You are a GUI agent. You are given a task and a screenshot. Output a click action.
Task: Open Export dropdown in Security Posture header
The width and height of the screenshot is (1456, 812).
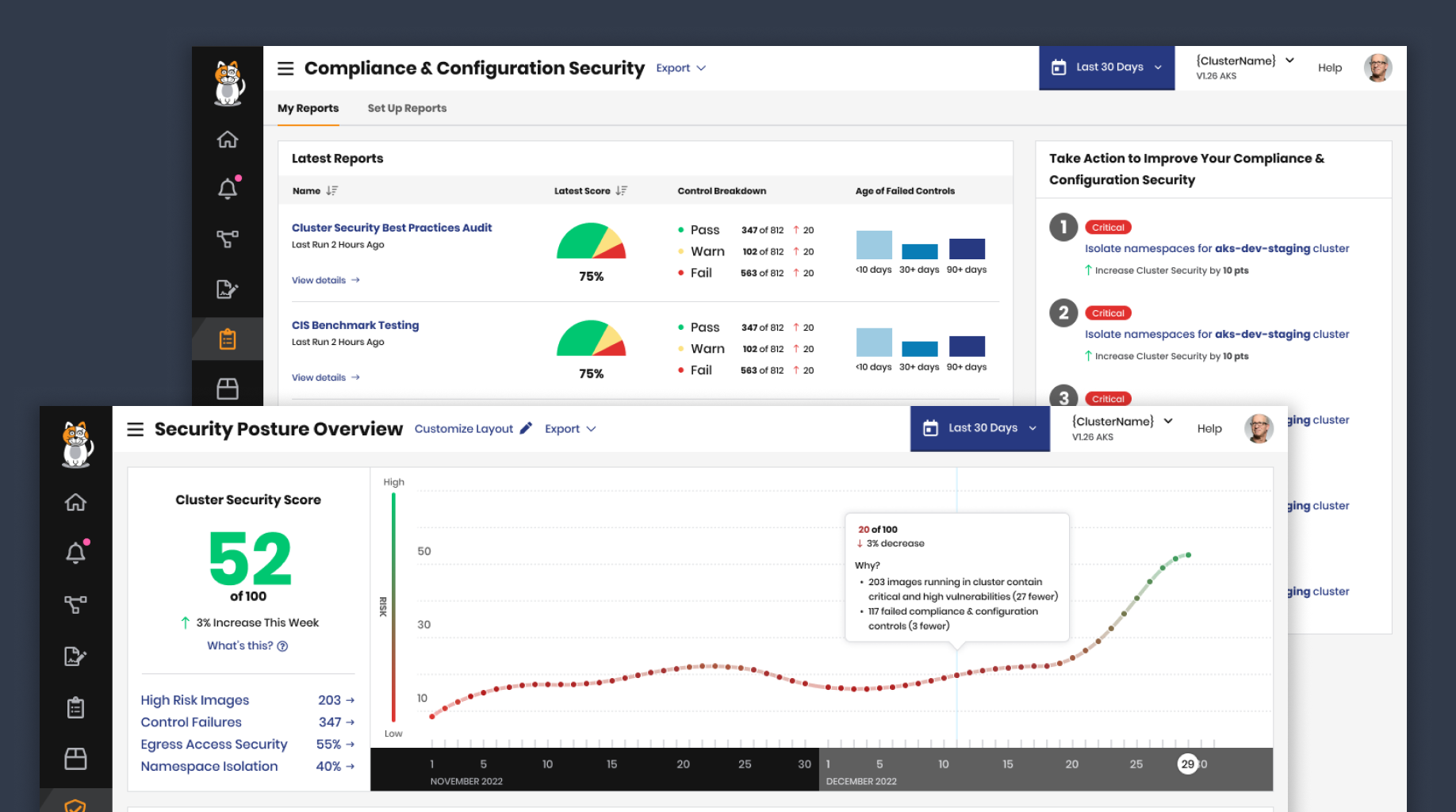pyautogui.click(x=570, y=429)
